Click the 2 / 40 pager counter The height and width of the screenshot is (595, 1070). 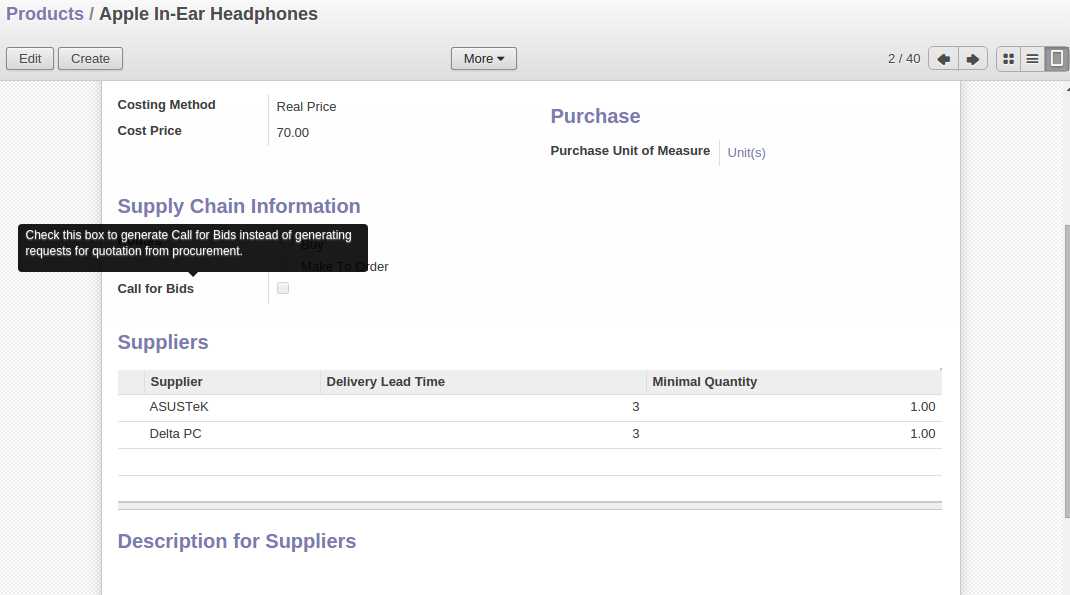coord(903,59)
